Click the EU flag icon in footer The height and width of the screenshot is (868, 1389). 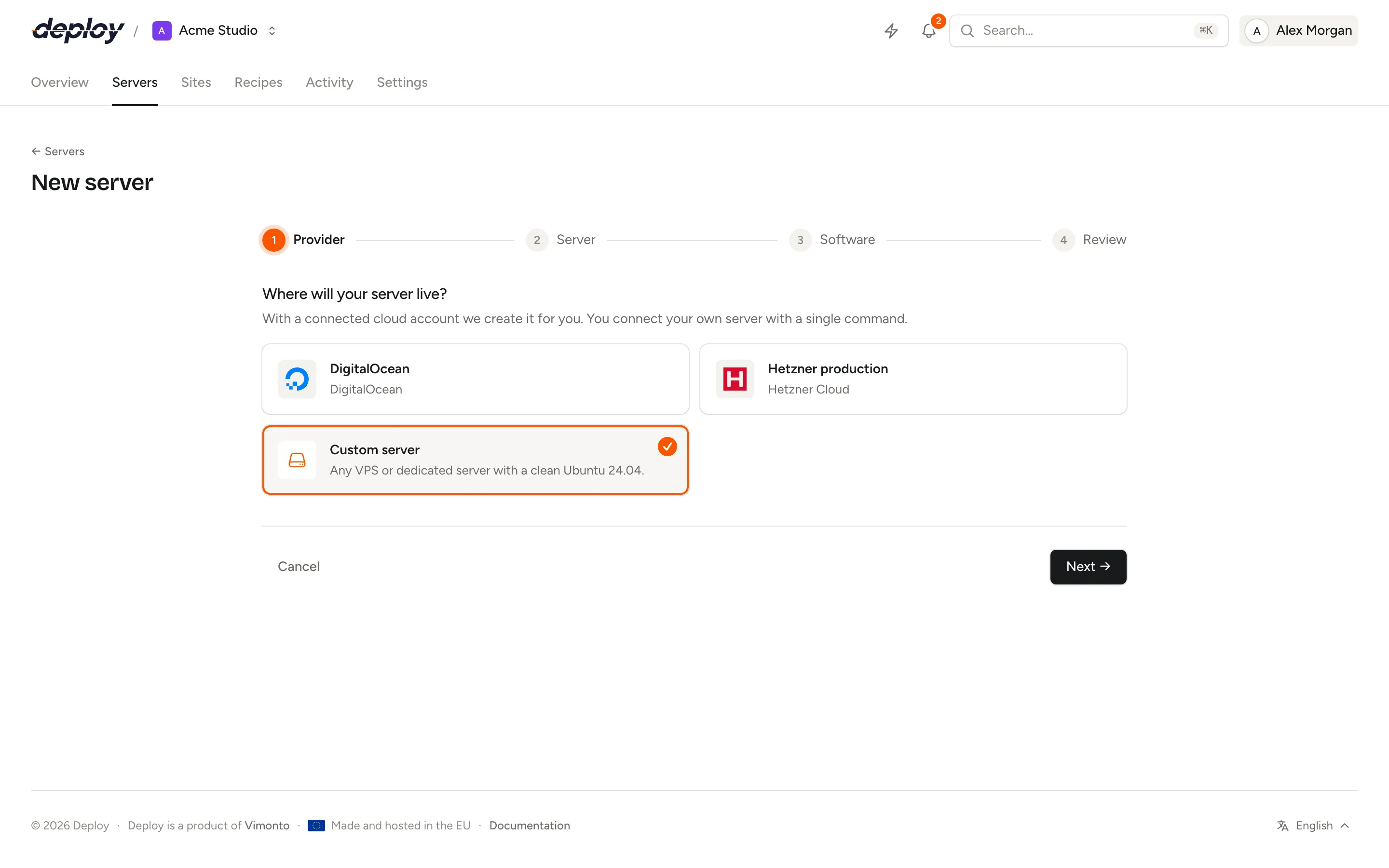316,826
